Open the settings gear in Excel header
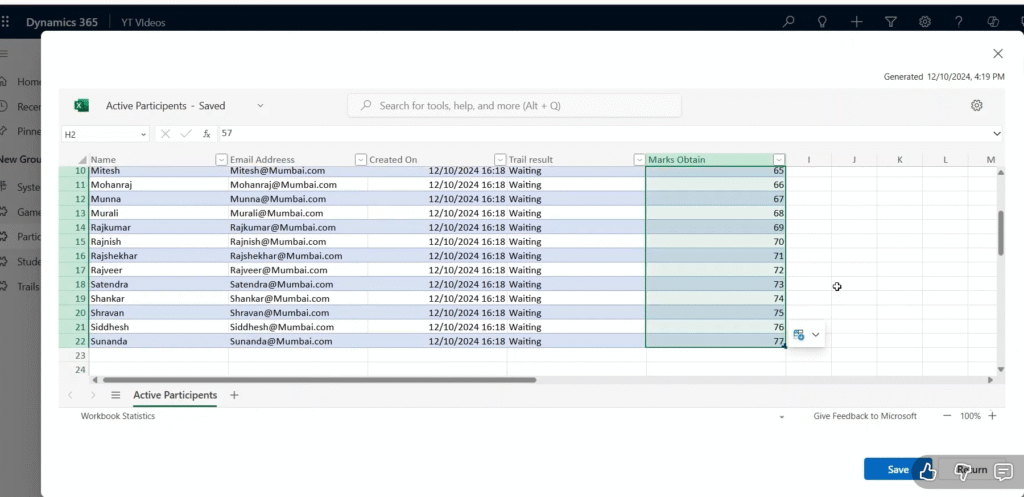 977,105
